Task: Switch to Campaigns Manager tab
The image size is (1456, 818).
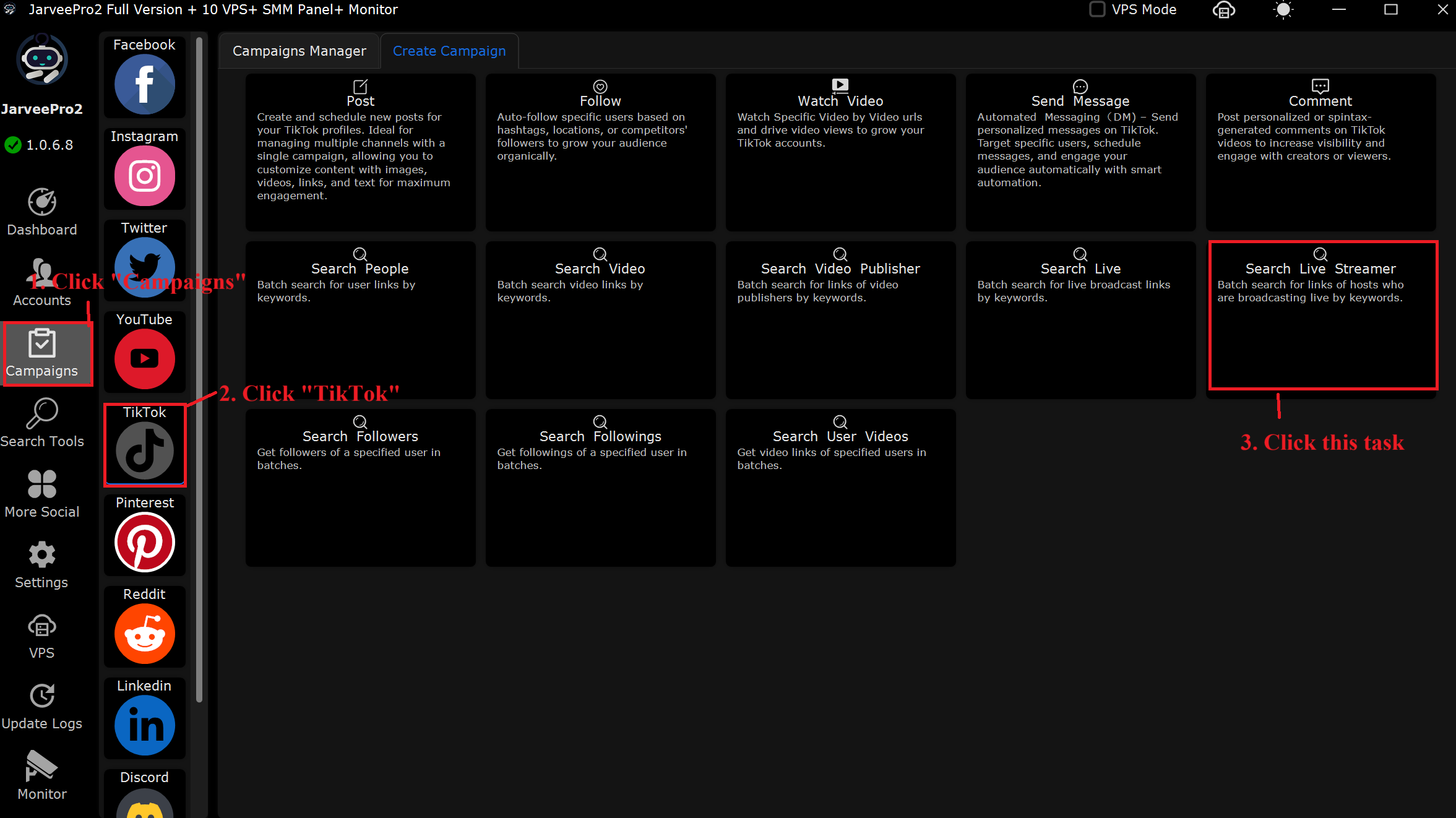Action: coord(299,51)
